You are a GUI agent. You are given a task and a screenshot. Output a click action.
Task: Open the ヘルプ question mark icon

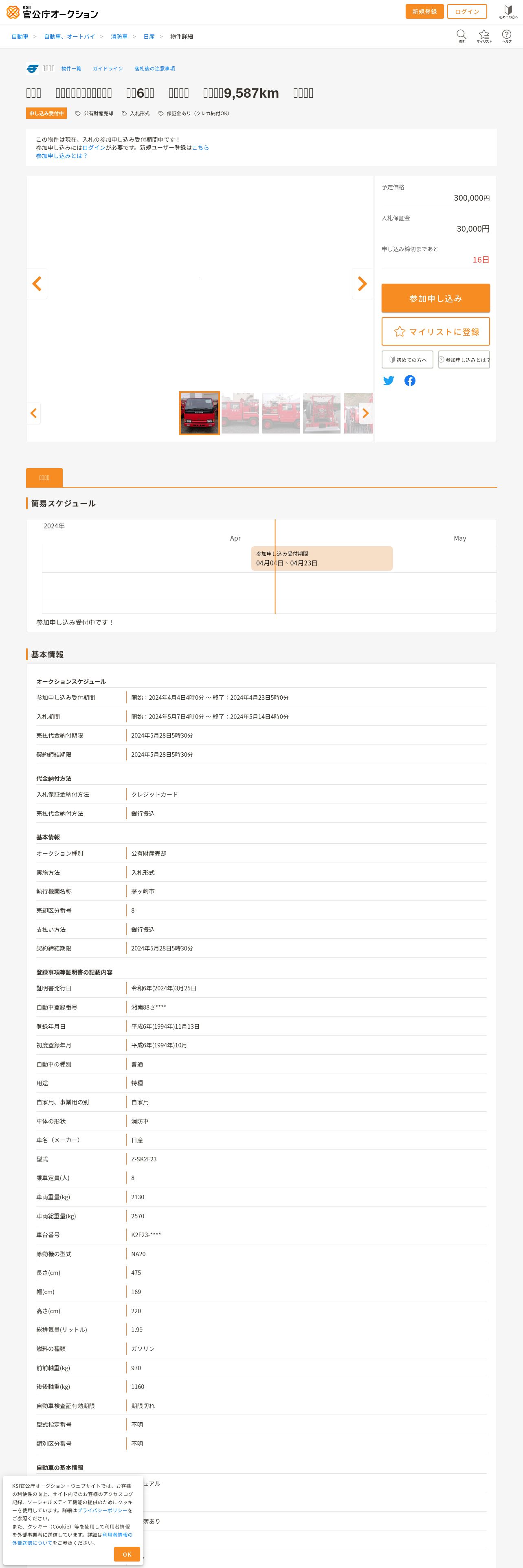click(507, 36)
